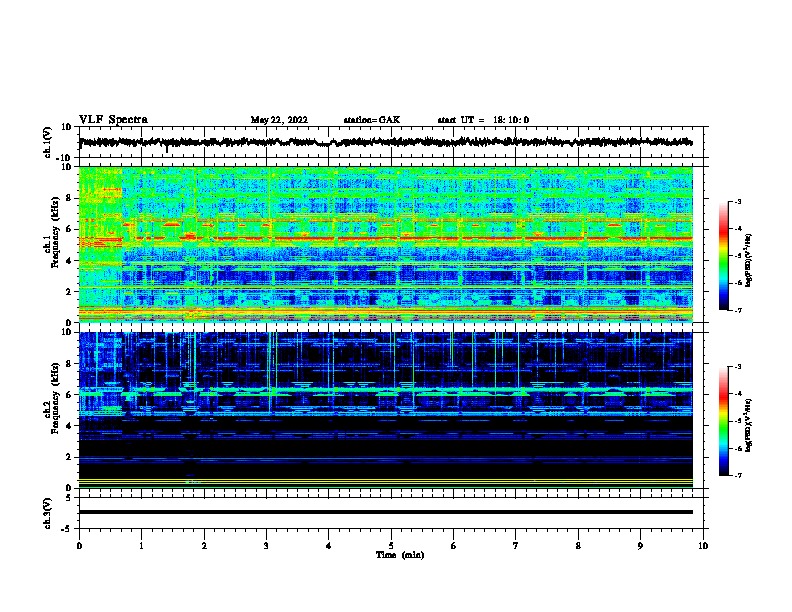Click time axis tick label "2"
The height and width of the screenshot is (612, 792).
pos(204,546)
